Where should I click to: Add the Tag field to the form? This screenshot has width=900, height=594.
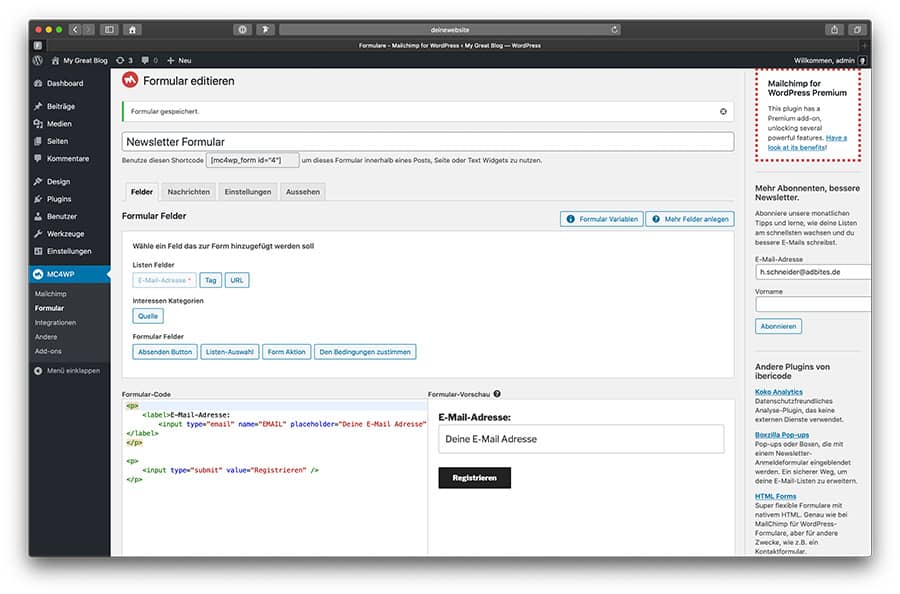211,280
